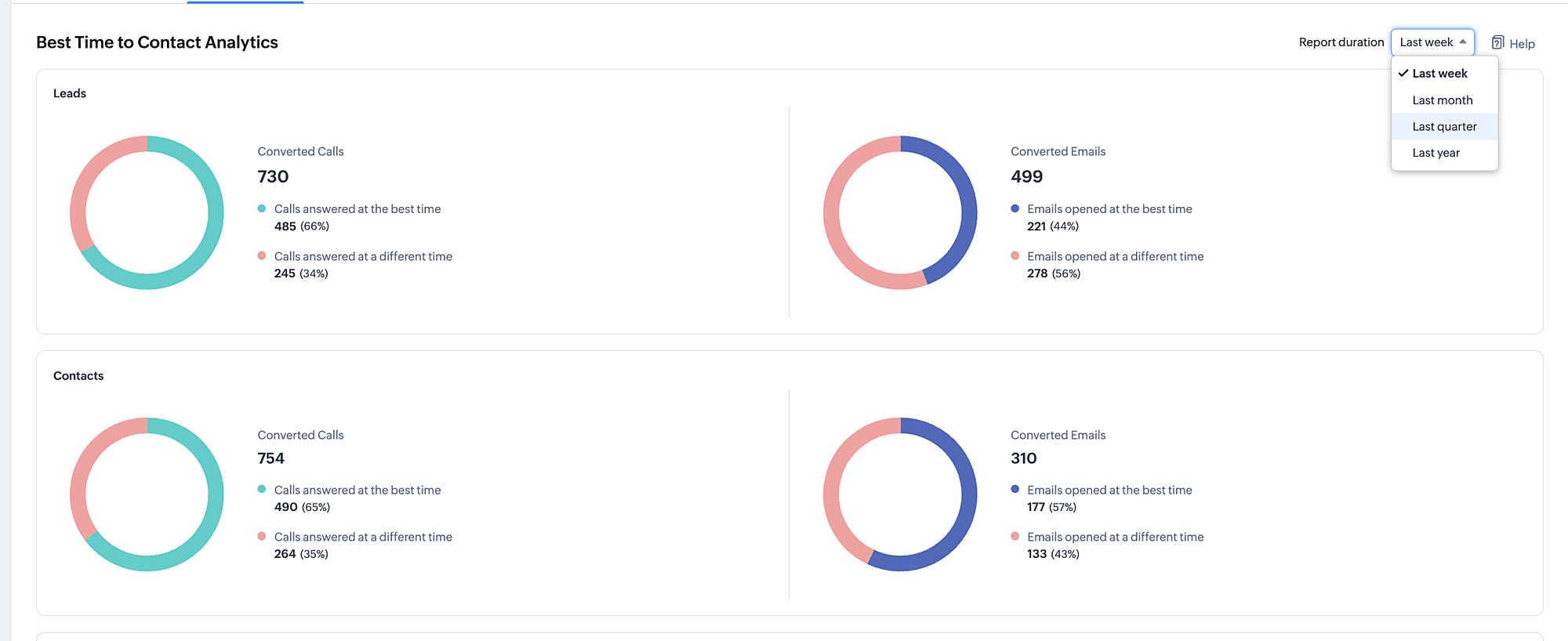The width and height of the screenshot is (1568, 641).
Task: Click the Help document icon
Action: 1497,43
